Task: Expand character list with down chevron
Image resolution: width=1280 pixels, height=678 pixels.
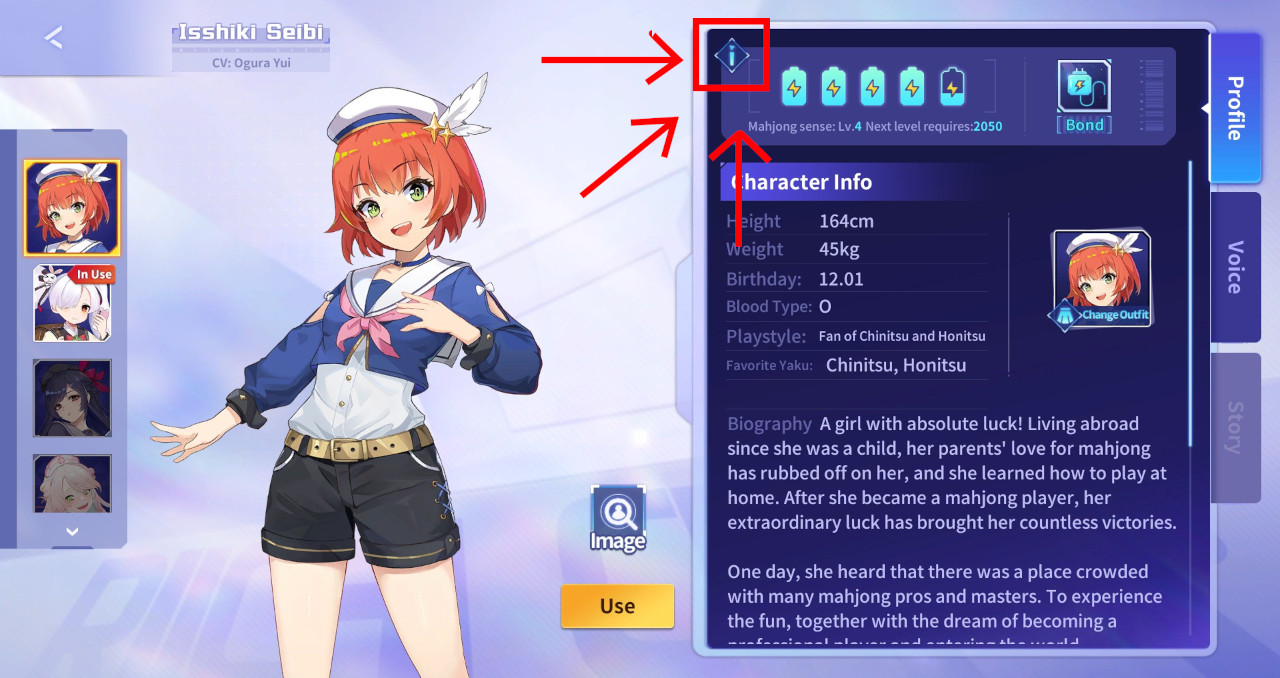Action: 72,532
